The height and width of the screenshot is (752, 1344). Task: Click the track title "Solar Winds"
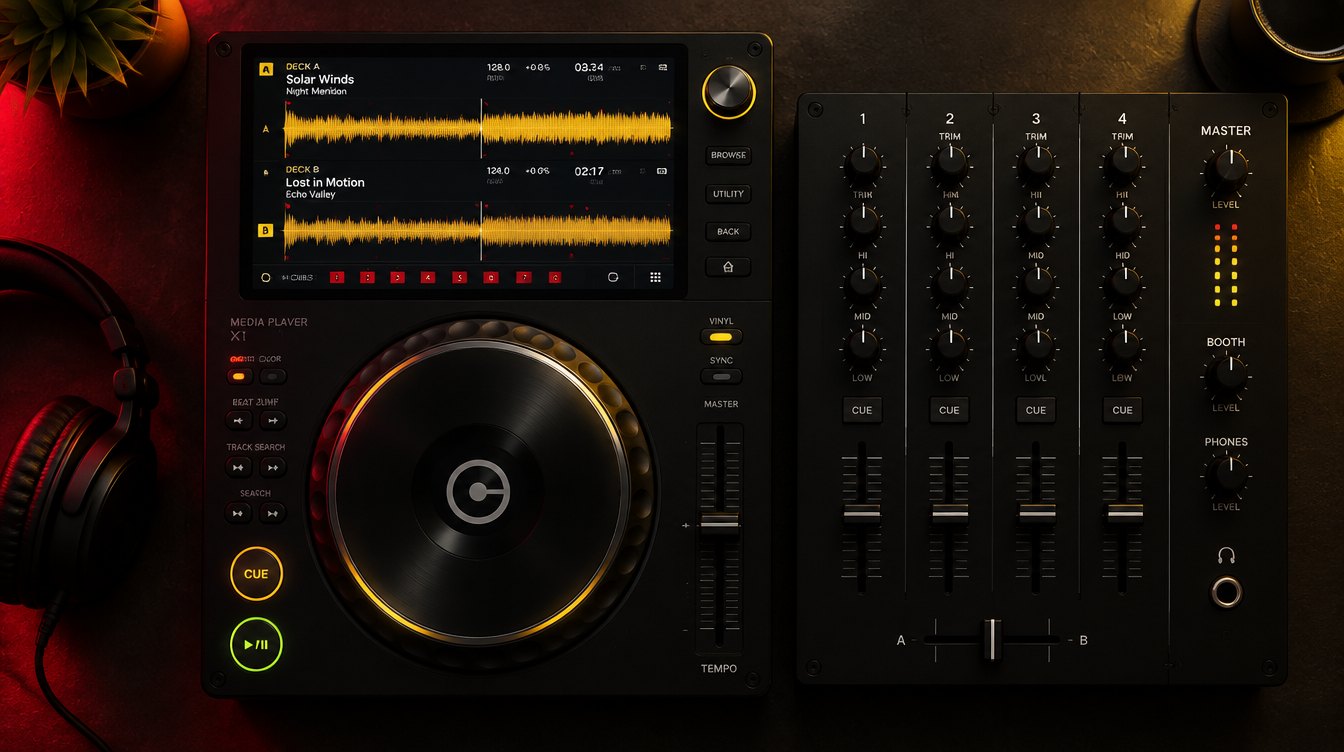[320, 79]
